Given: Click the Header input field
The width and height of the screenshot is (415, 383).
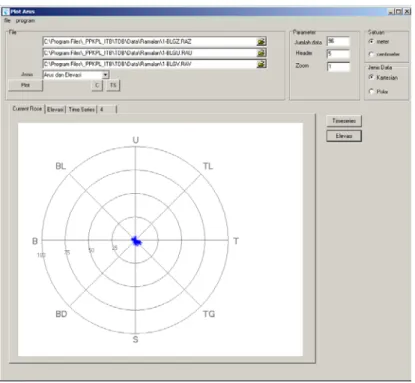Looking at the screenshot, I should point(338,54).
